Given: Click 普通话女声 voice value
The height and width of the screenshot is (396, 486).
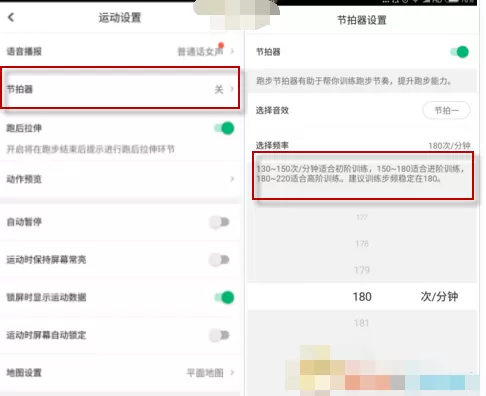Looking at the screenshot, I should click(x=200, y=52).
